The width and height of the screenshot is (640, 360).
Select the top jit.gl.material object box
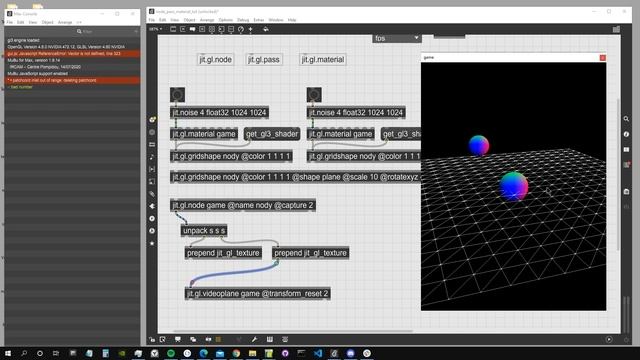click(323, 60)
